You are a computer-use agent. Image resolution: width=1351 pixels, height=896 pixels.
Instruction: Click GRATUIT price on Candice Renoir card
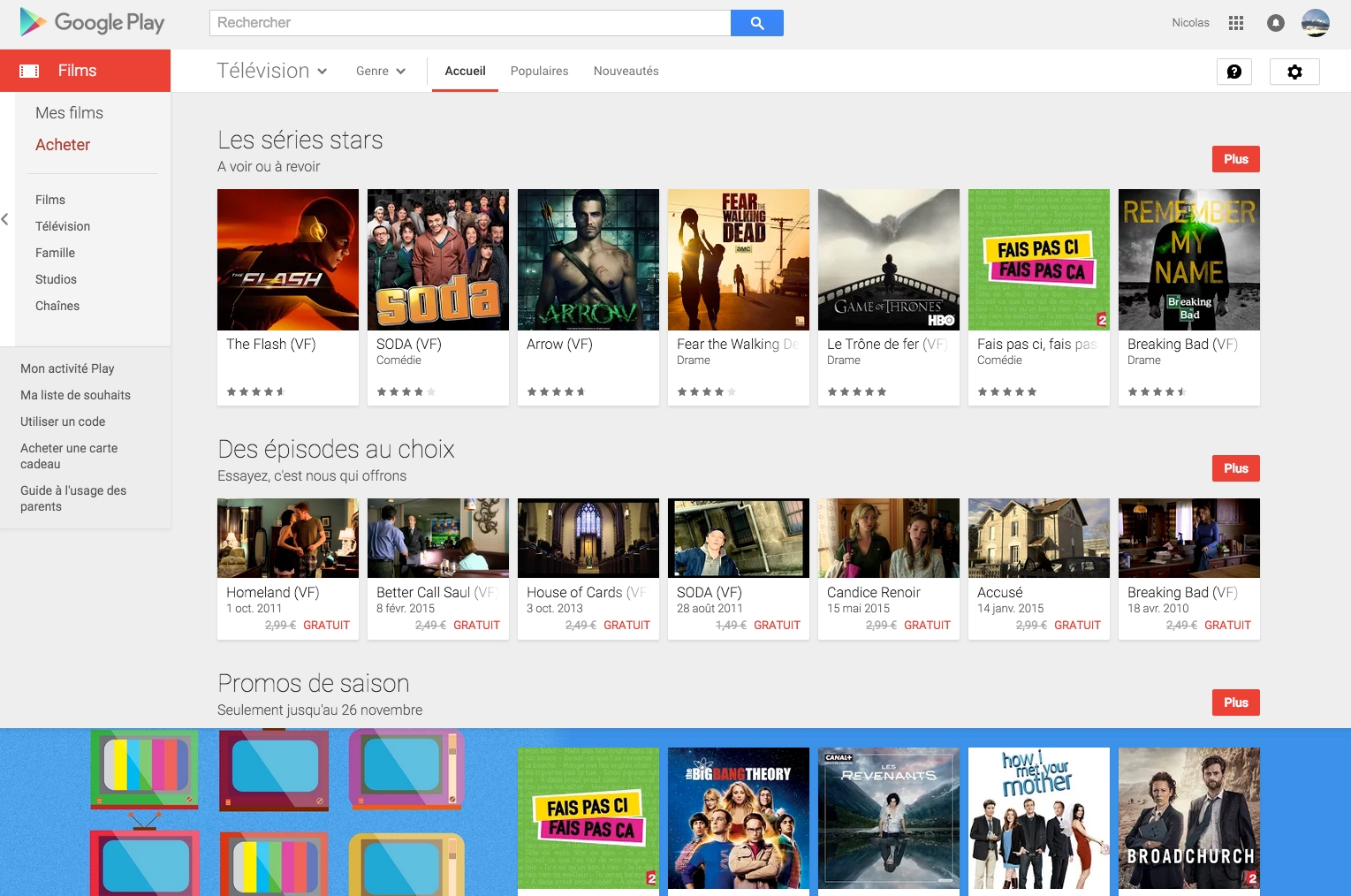[927, 625]
